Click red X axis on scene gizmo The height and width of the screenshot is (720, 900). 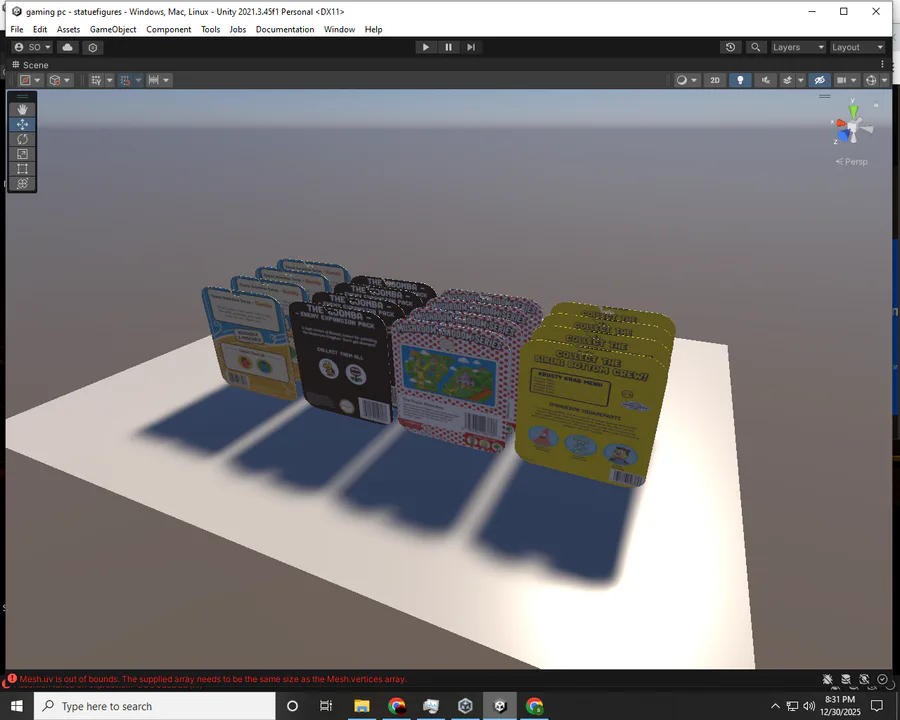click(840, 123)
